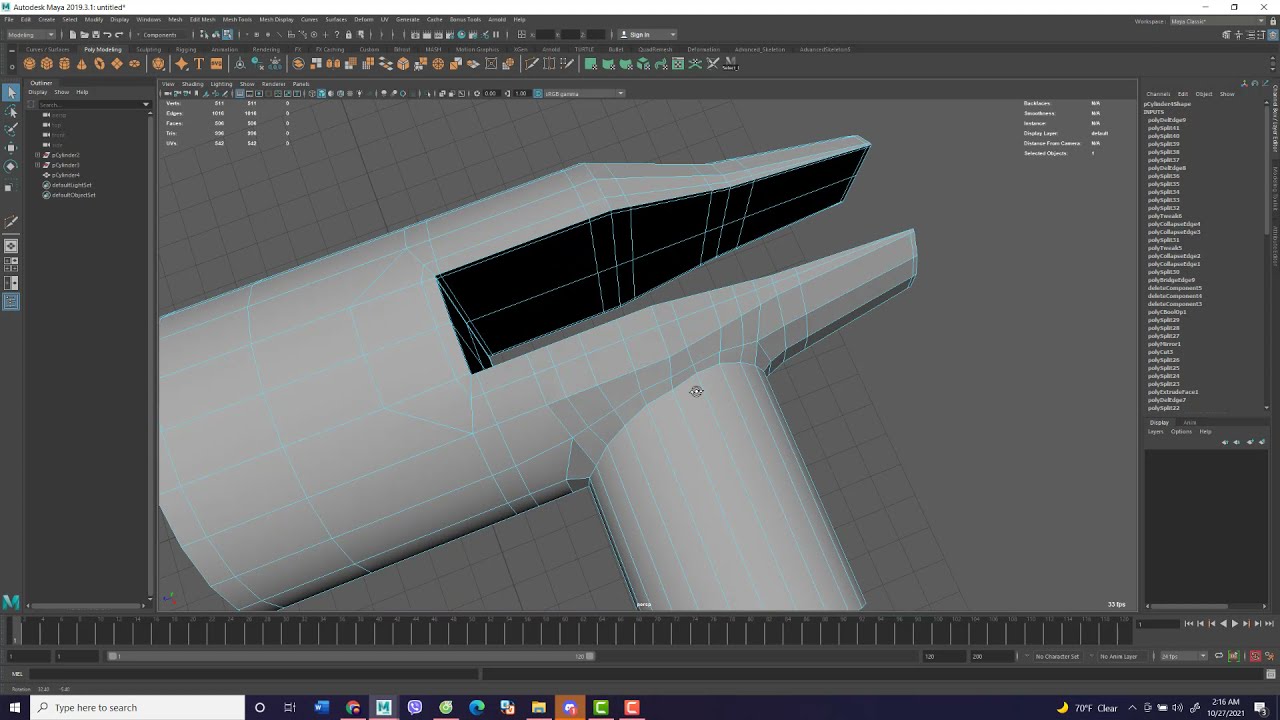Click the Redo arrow in status line
The height and width of the screenshot is (720, 1280).
[x=119, y=35]
